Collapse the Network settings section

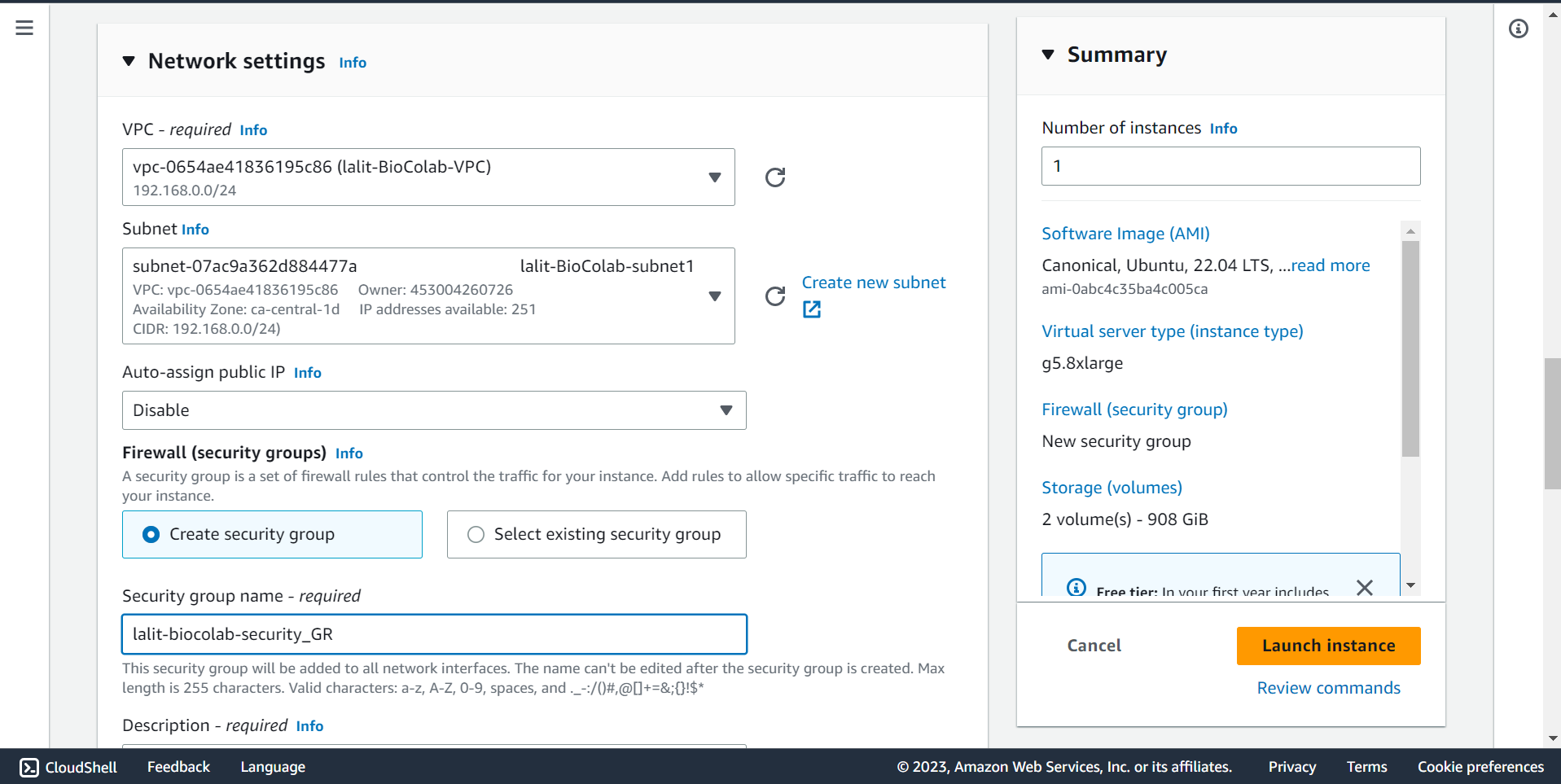click(129, 61)
